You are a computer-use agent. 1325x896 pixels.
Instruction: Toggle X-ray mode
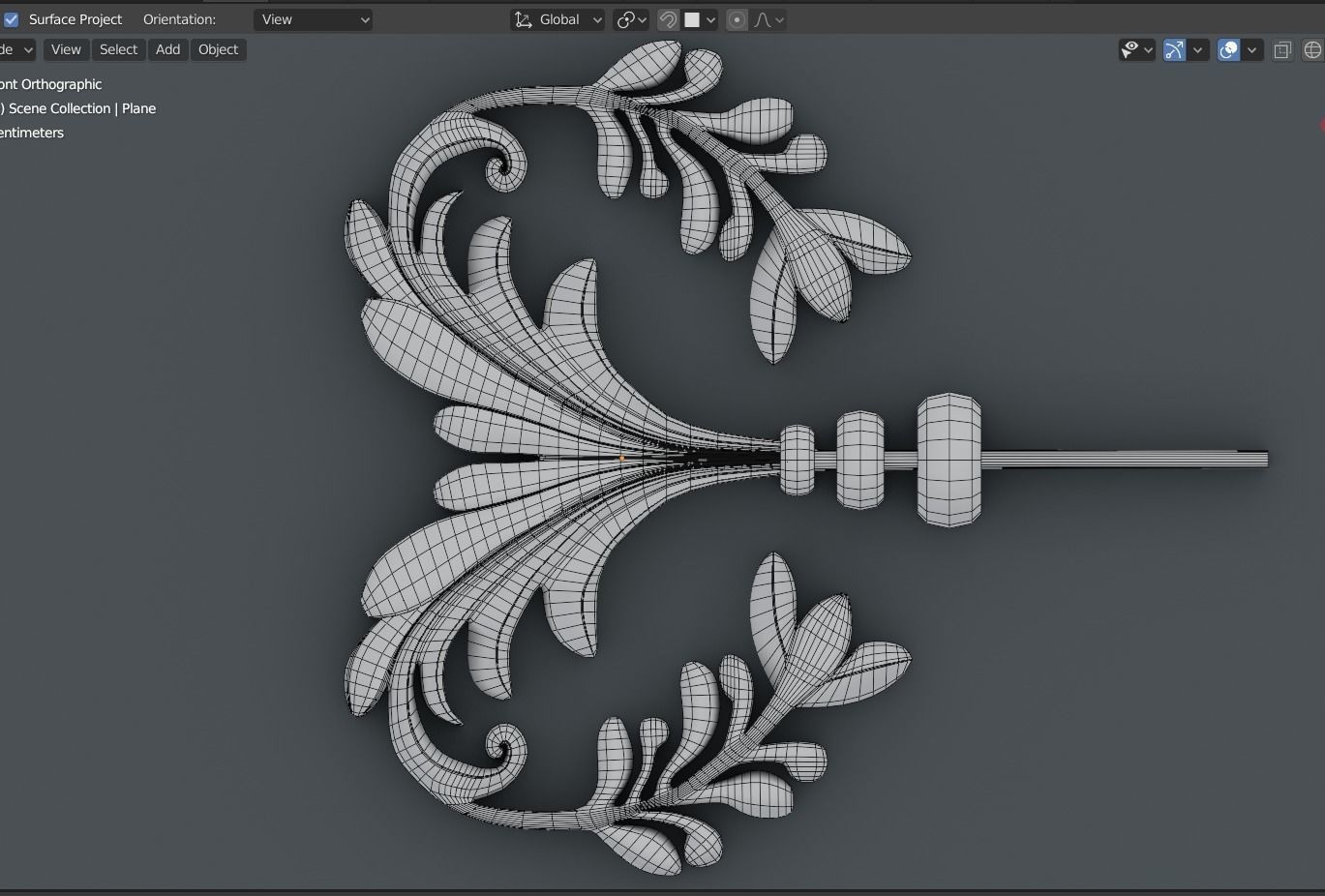click(x=1282, y=50)
